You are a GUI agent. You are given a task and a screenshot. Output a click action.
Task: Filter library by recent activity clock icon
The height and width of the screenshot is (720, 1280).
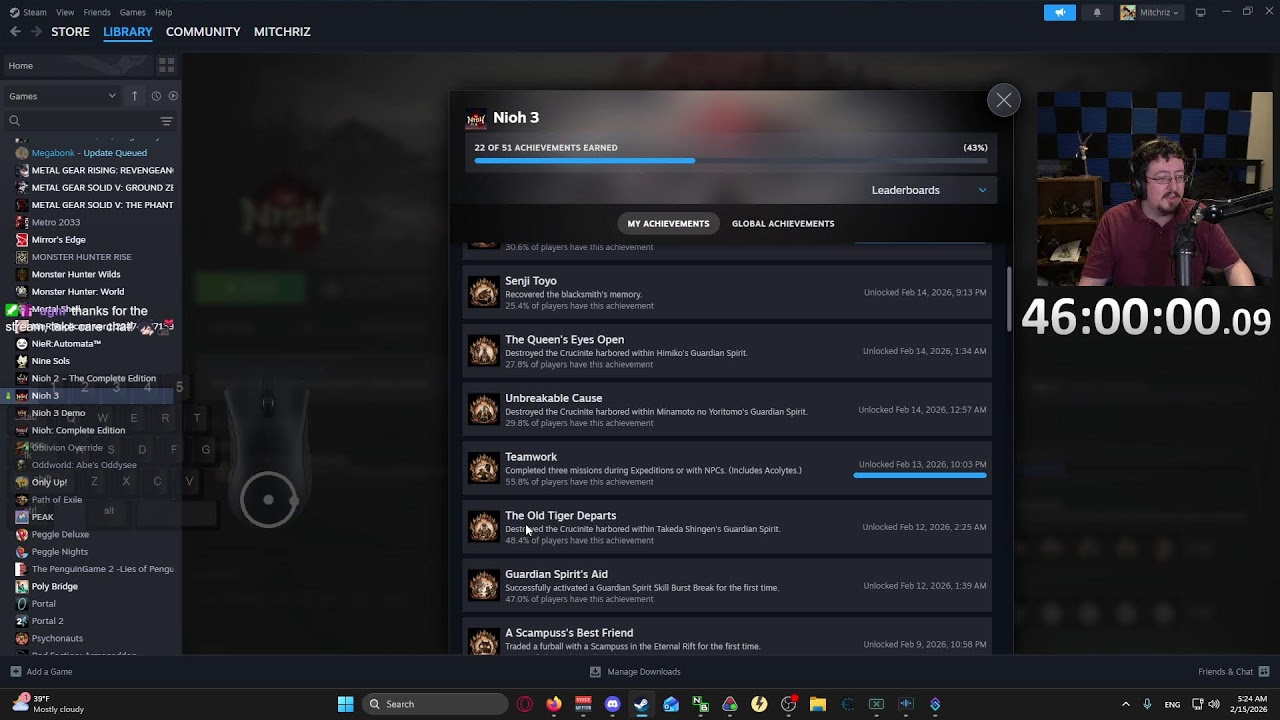pyautogui.click(x=156, y=96)
